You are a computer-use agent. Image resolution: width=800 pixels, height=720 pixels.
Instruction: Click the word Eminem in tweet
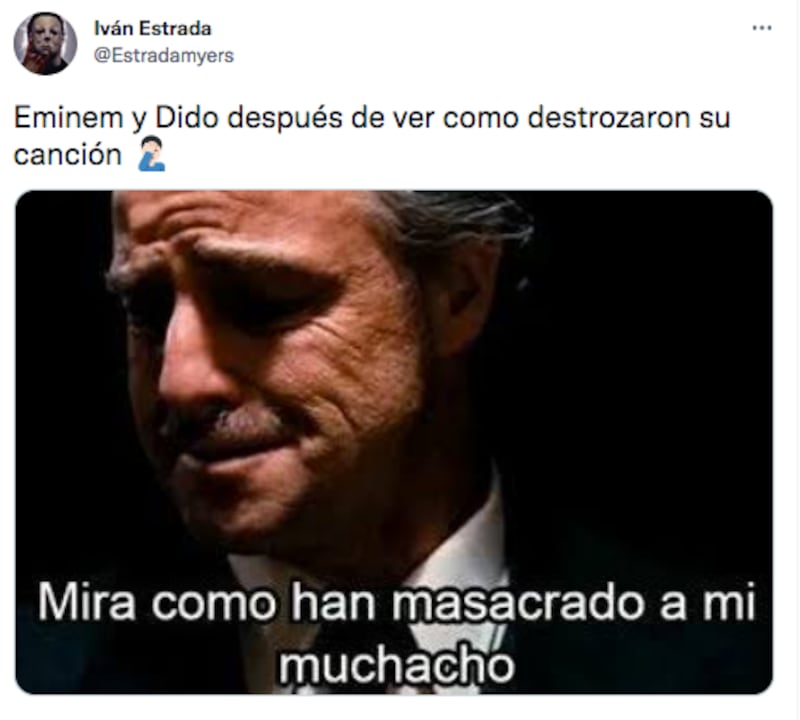coord(68,118)
